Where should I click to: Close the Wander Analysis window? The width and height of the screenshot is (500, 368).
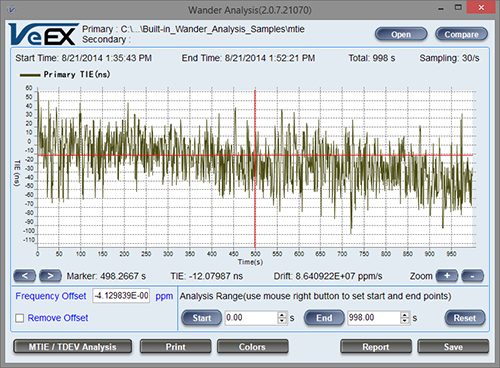pos(481,7)
